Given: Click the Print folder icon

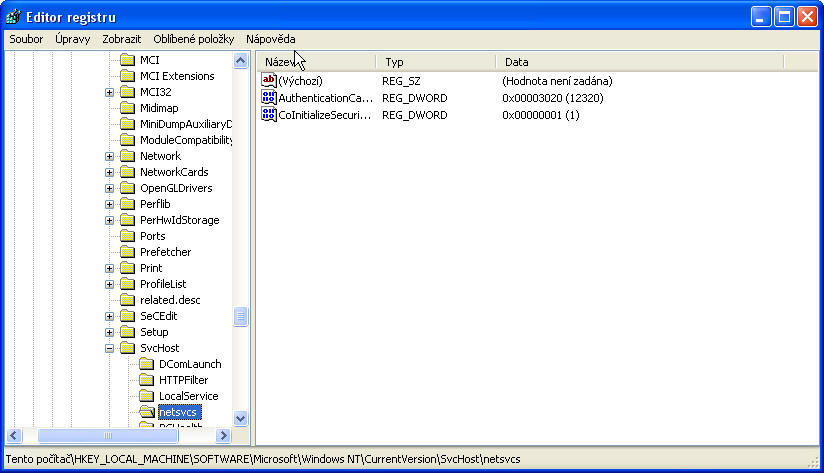Looking at the screenshot, I should (x=127, y=268).
